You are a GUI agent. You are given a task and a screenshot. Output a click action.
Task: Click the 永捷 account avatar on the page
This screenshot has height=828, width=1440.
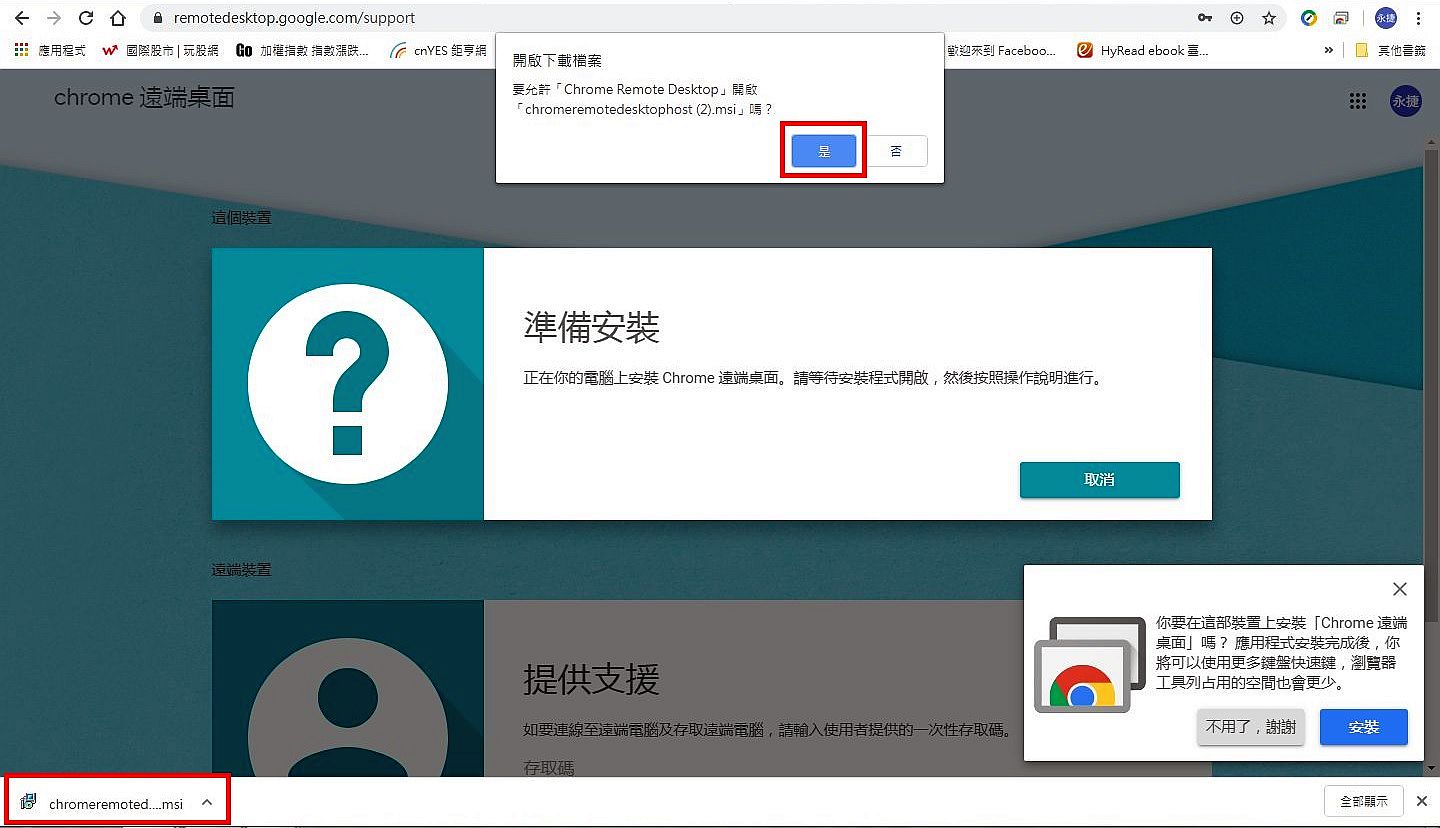point(1405,101)
